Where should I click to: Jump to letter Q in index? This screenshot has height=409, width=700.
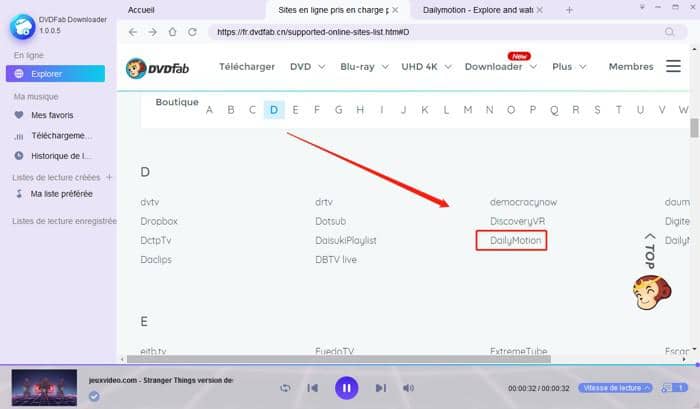coord(554,110)
